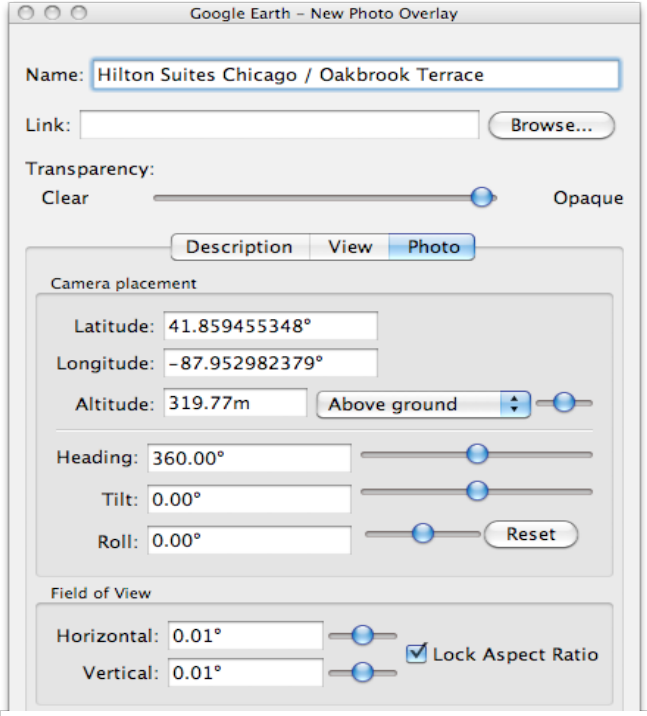
Task: Click the Roll value field
Action: click(249, 540)
